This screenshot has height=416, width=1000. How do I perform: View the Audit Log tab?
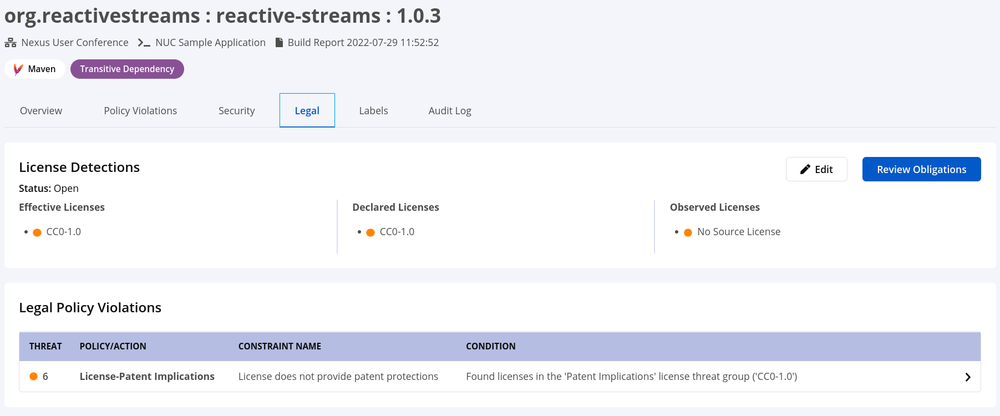(x=450, y=111)
